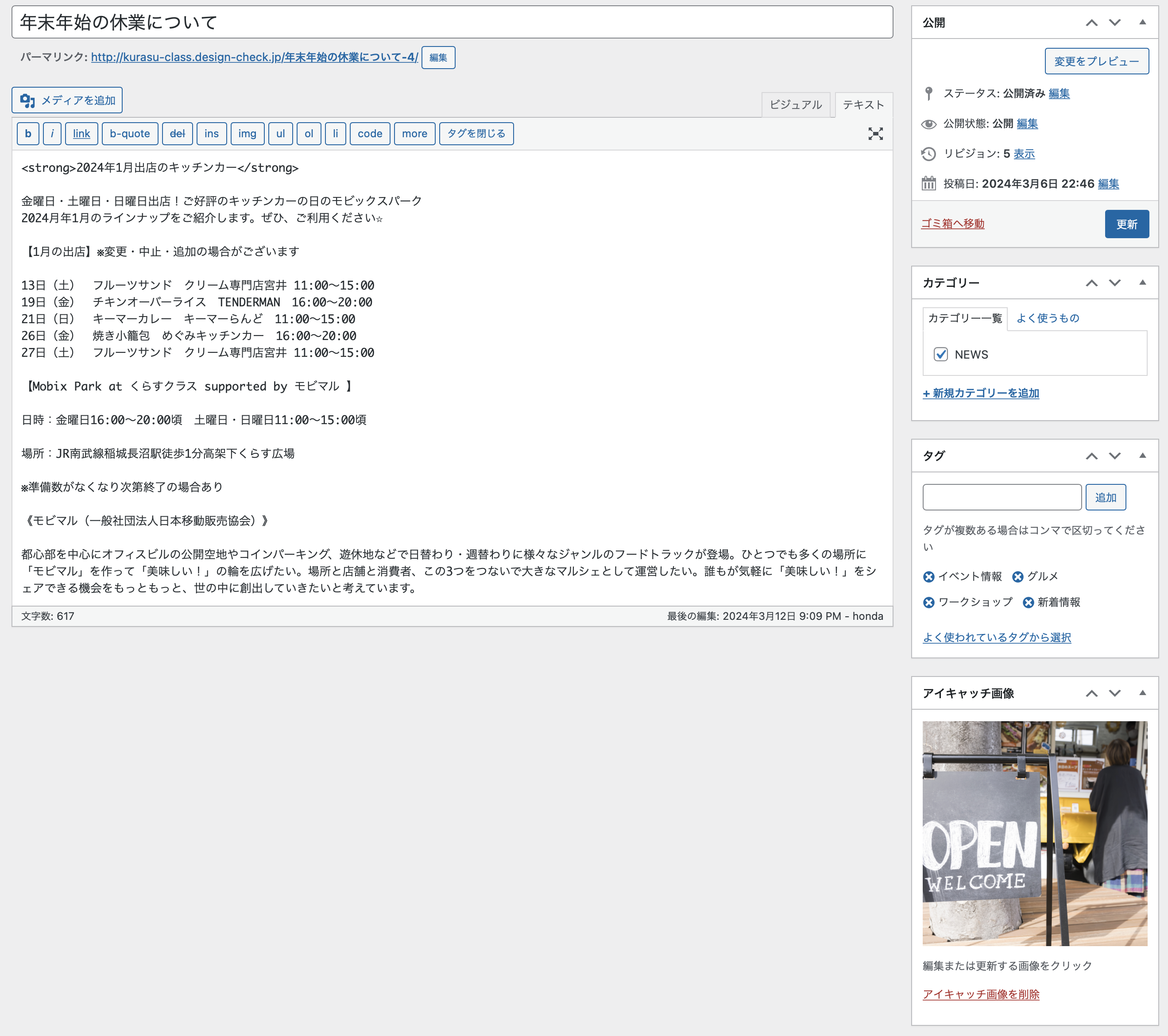The image size is (1168, 1036).
Task: Click the tag entry text field
Action: [x=1002, y=497]
